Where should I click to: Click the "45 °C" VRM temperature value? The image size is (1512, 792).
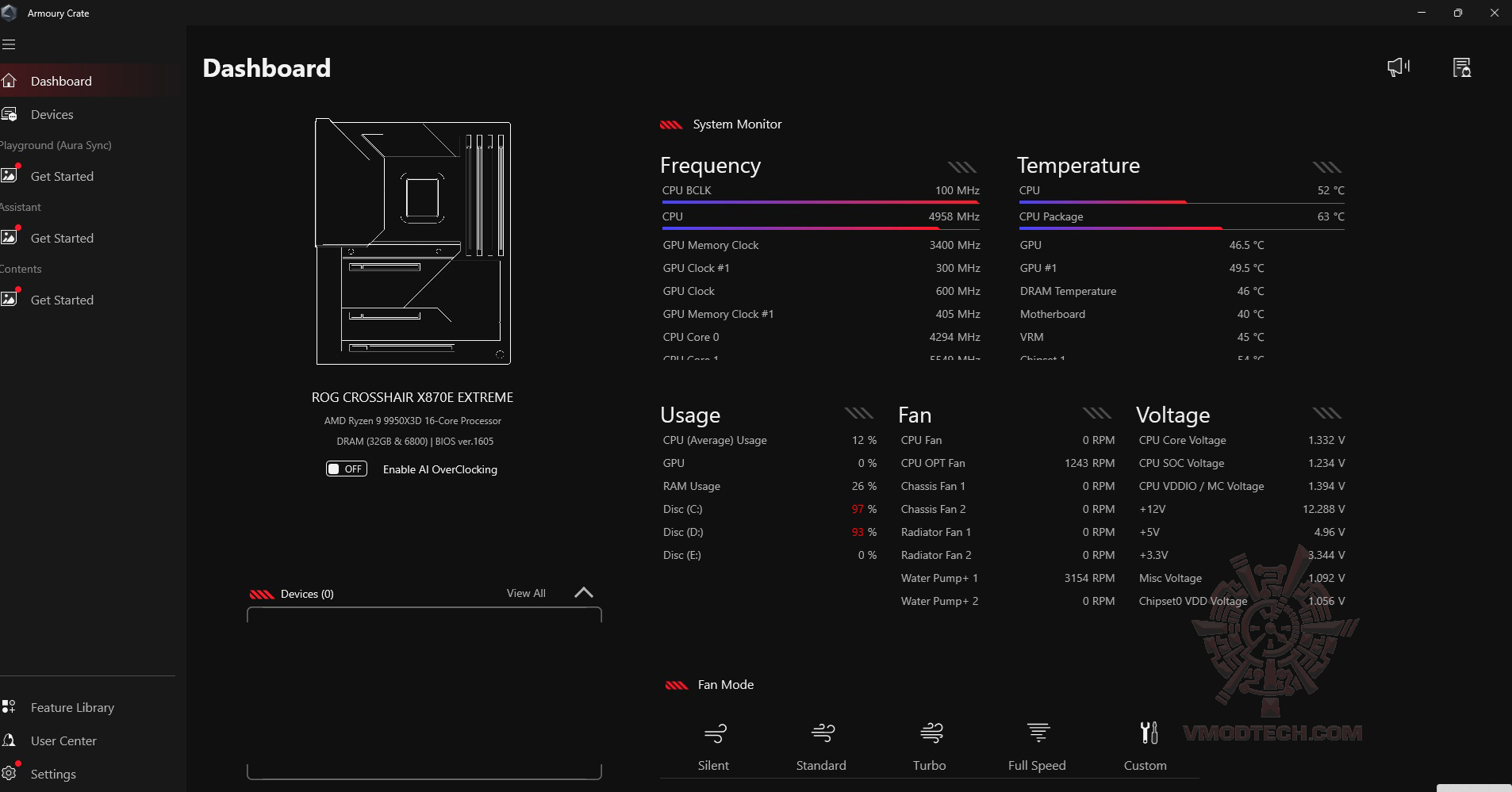[x=1251, y=337]
